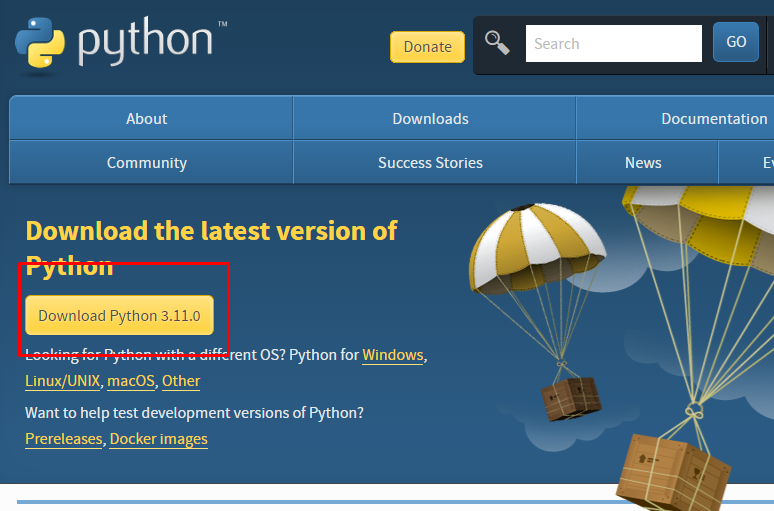The image size is (774, 511).
Task: Open the Documentation menu
Action: coord(714,118)
